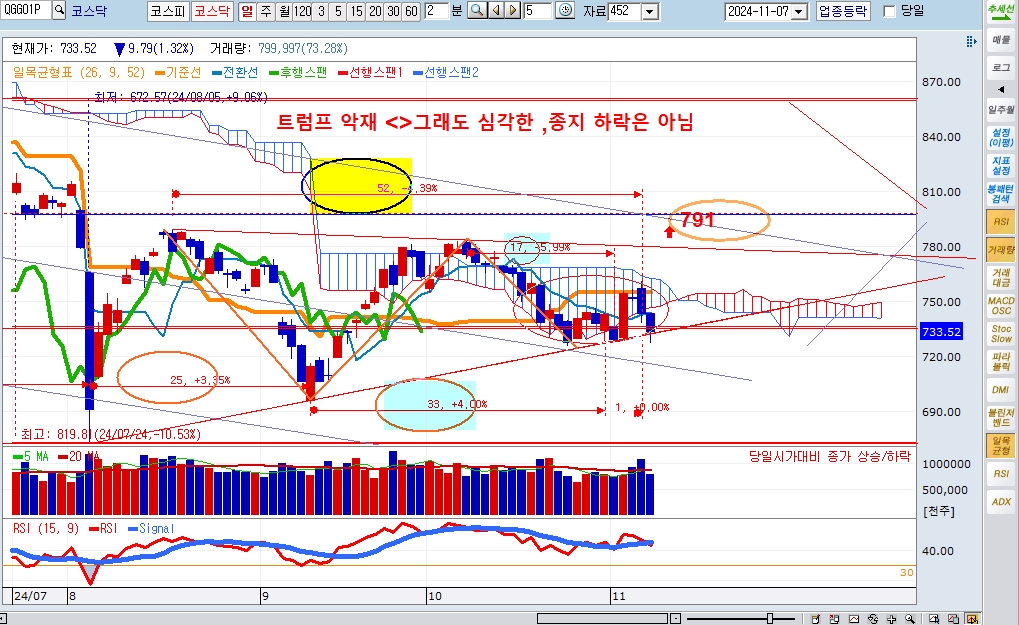Click the 자료 452 input field

(x=625, y=11)
